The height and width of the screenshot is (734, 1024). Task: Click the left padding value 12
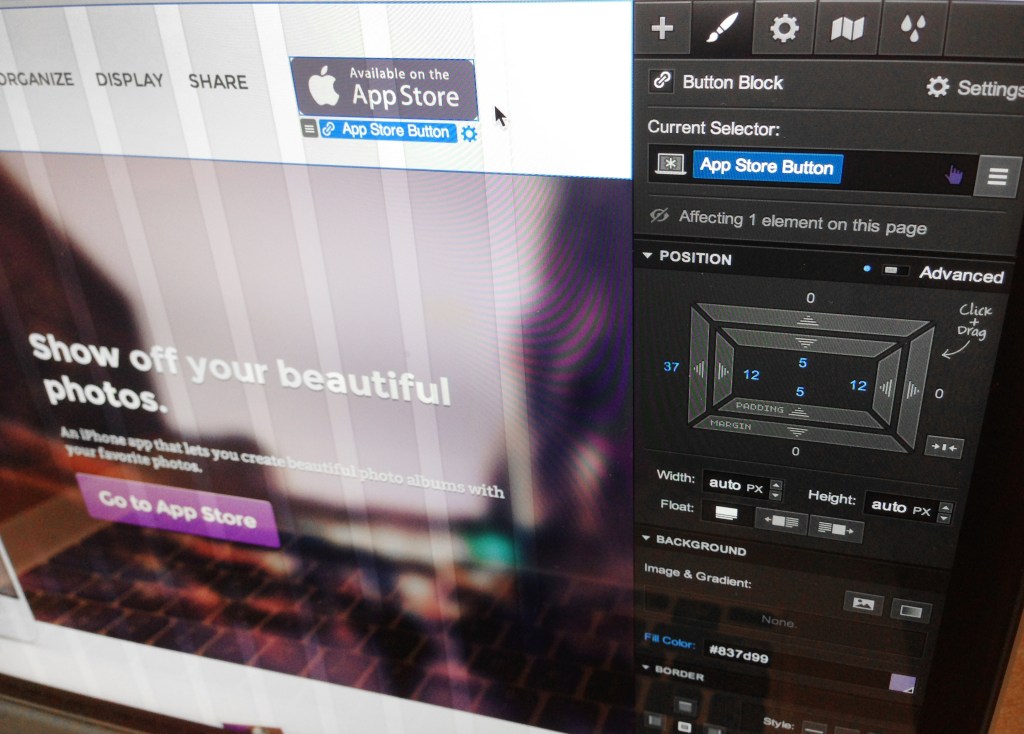[751, 375]
